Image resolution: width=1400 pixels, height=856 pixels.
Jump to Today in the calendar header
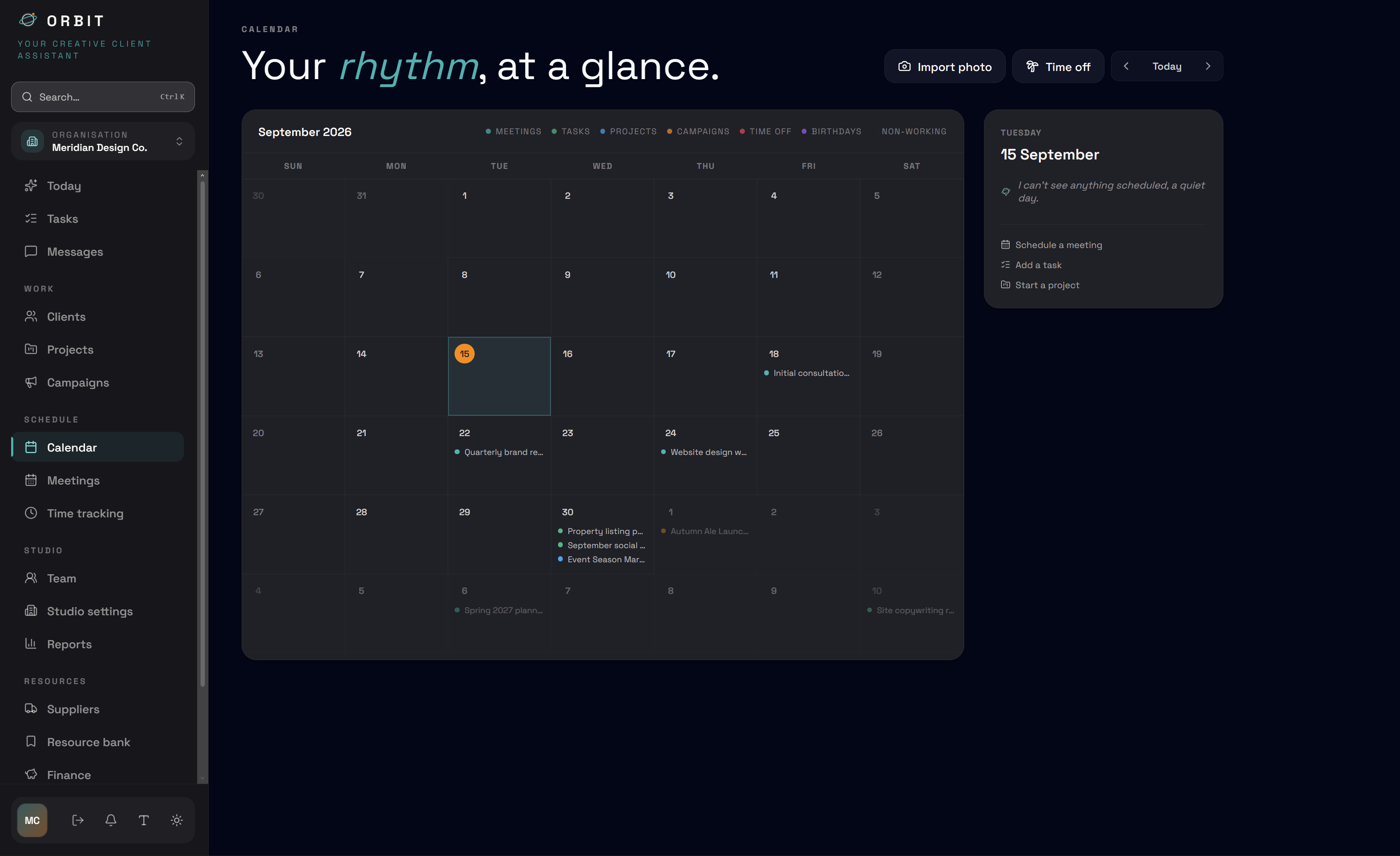coord(1167,66)
